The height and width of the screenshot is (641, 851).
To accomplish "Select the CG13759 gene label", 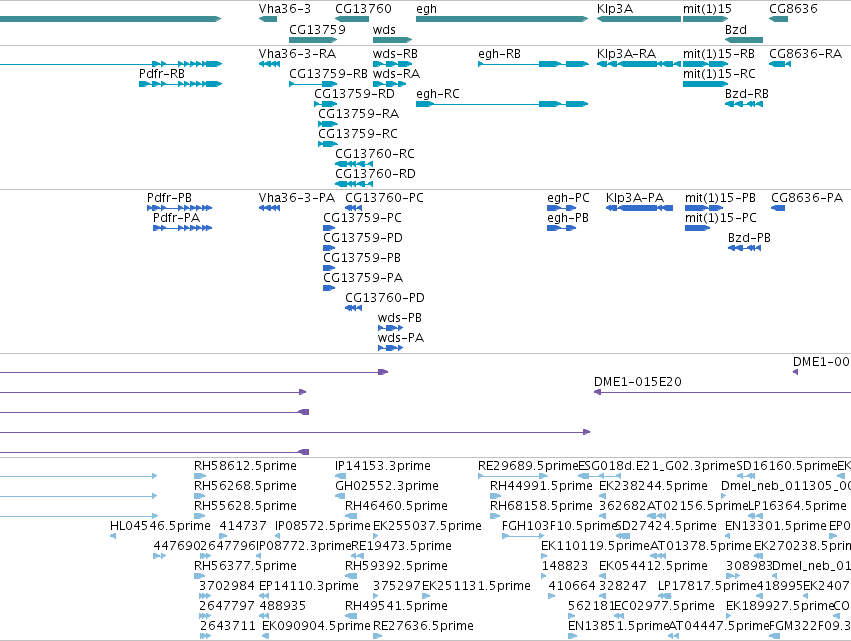I will click(x=317, y=29).
